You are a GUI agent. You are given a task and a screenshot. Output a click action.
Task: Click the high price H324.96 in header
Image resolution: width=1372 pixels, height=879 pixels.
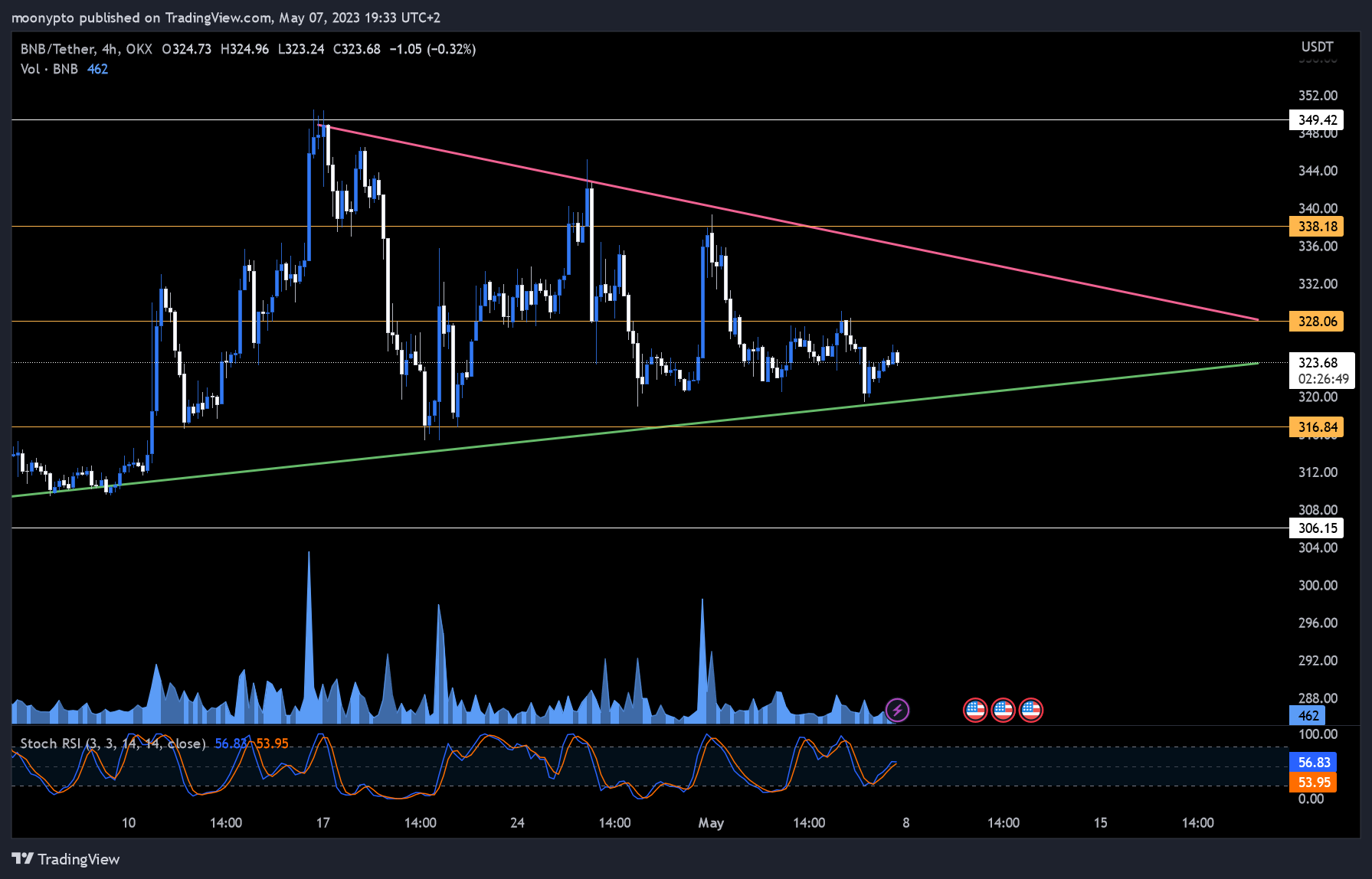pyautogui.click(x=244, y=49)
